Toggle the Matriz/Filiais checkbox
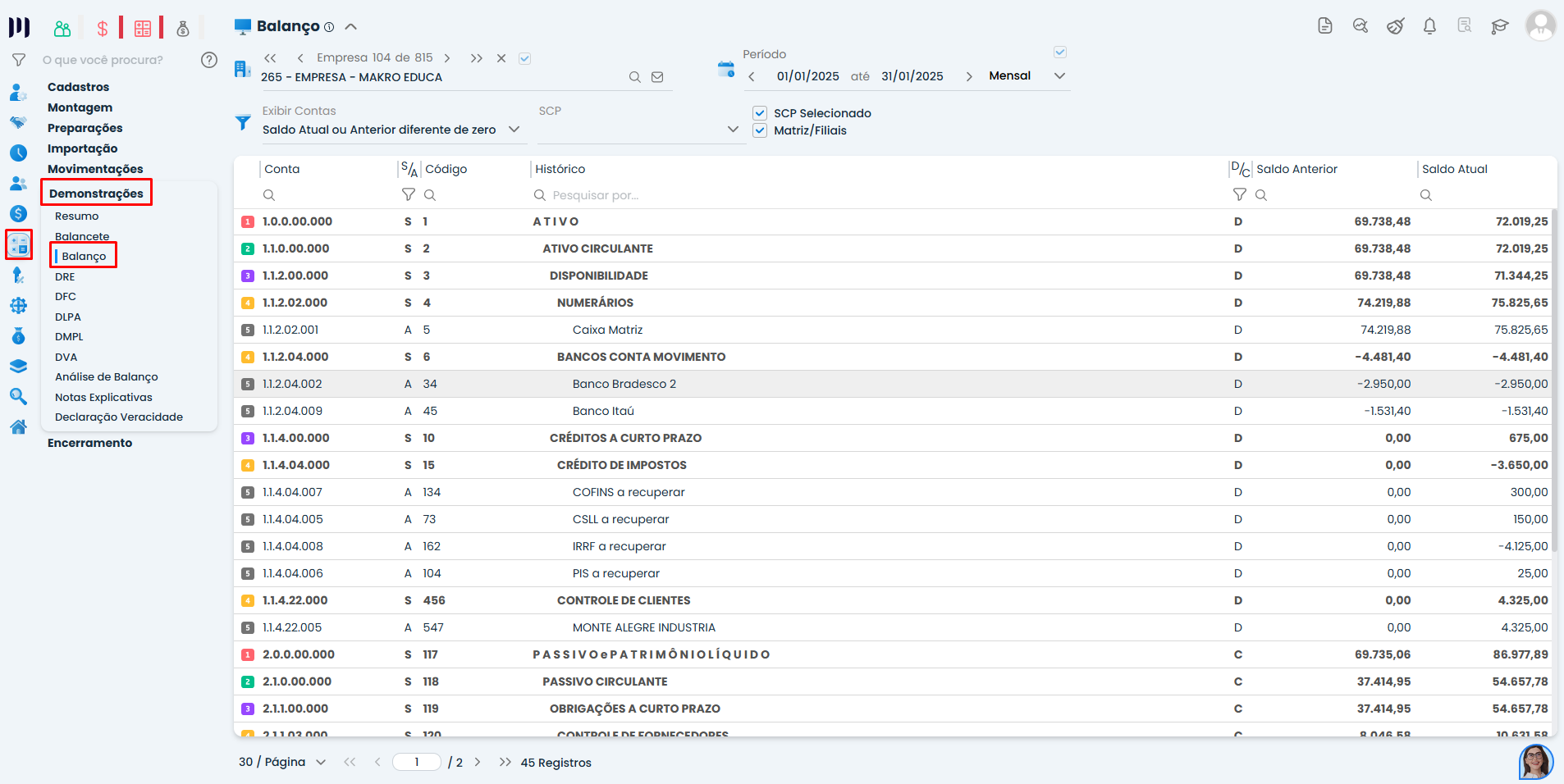1564x784 pixels. 760,130
